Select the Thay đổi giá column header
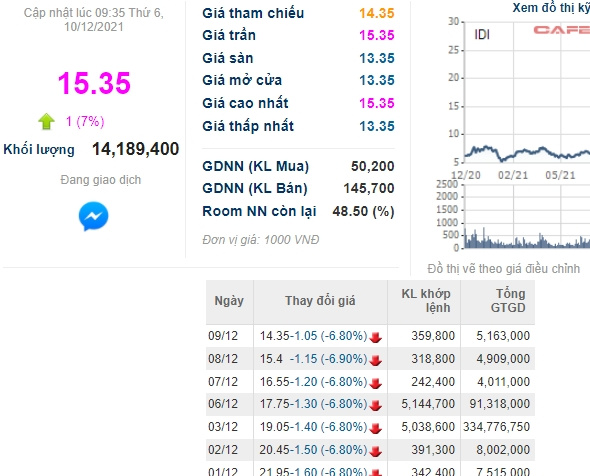Screen dimensions: 590x476 pyautogui.click(x=320, y=301)
